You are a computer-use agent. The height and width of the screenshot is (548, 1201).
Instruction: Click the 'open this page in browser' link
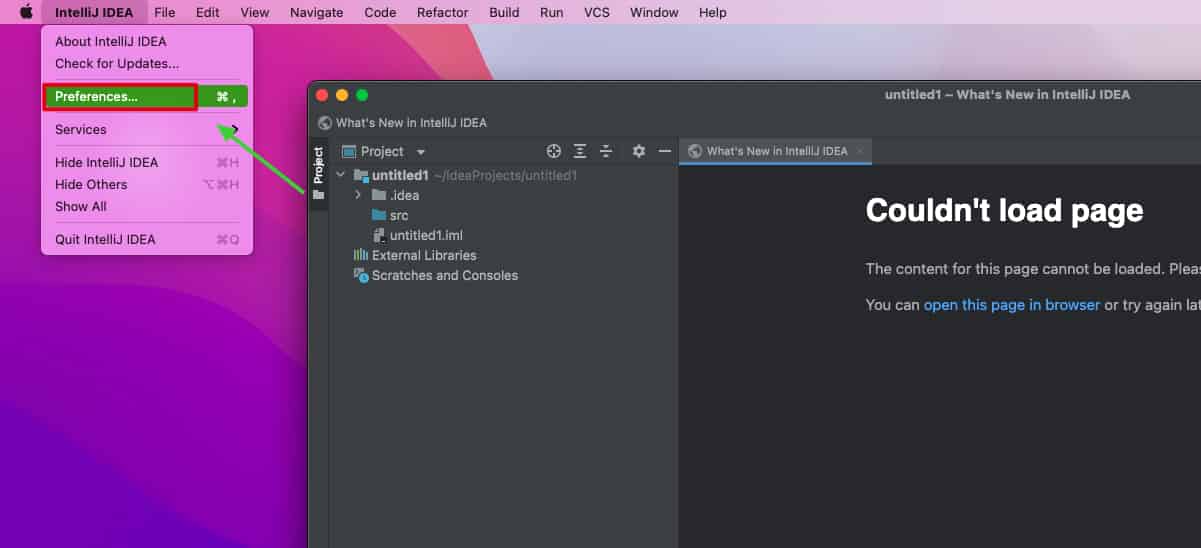1011,305
